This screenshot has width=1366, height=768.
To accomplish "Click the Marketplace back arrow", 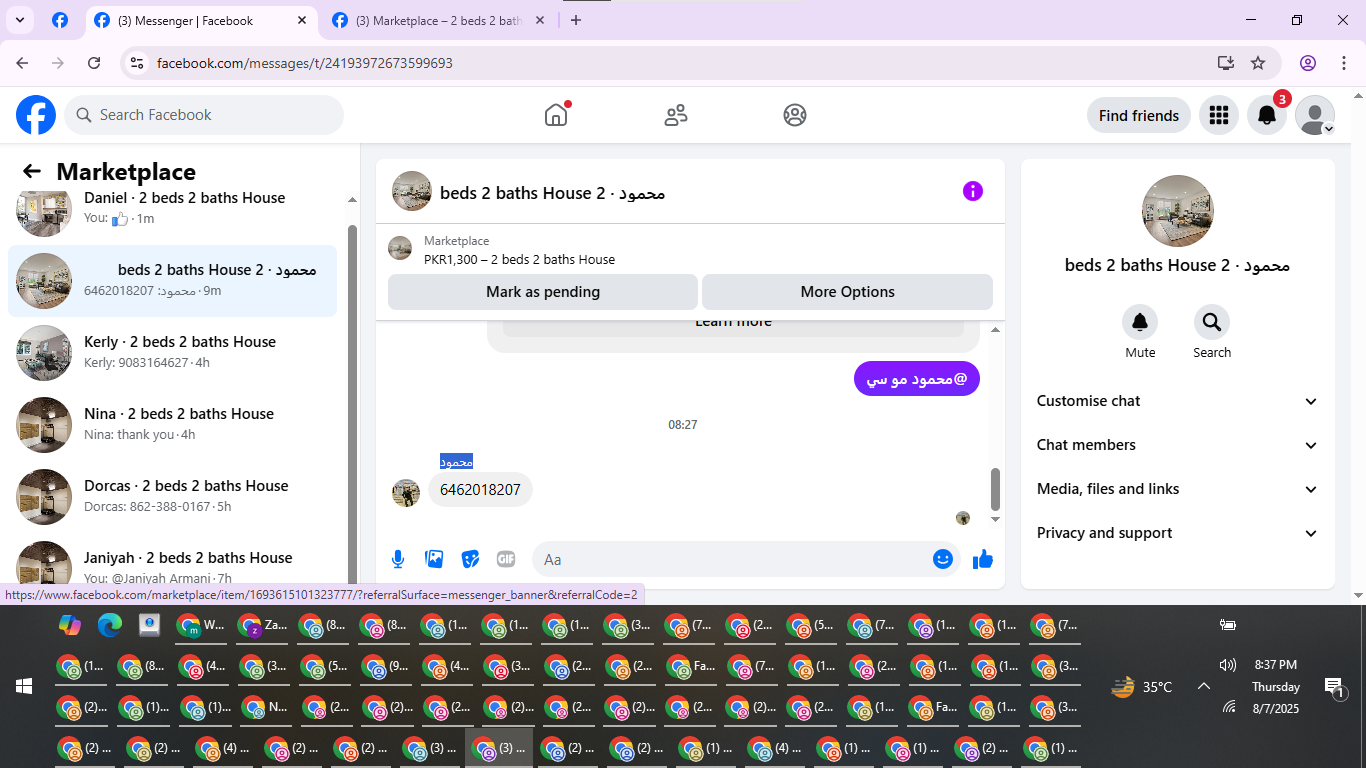I will coord(32,171).
